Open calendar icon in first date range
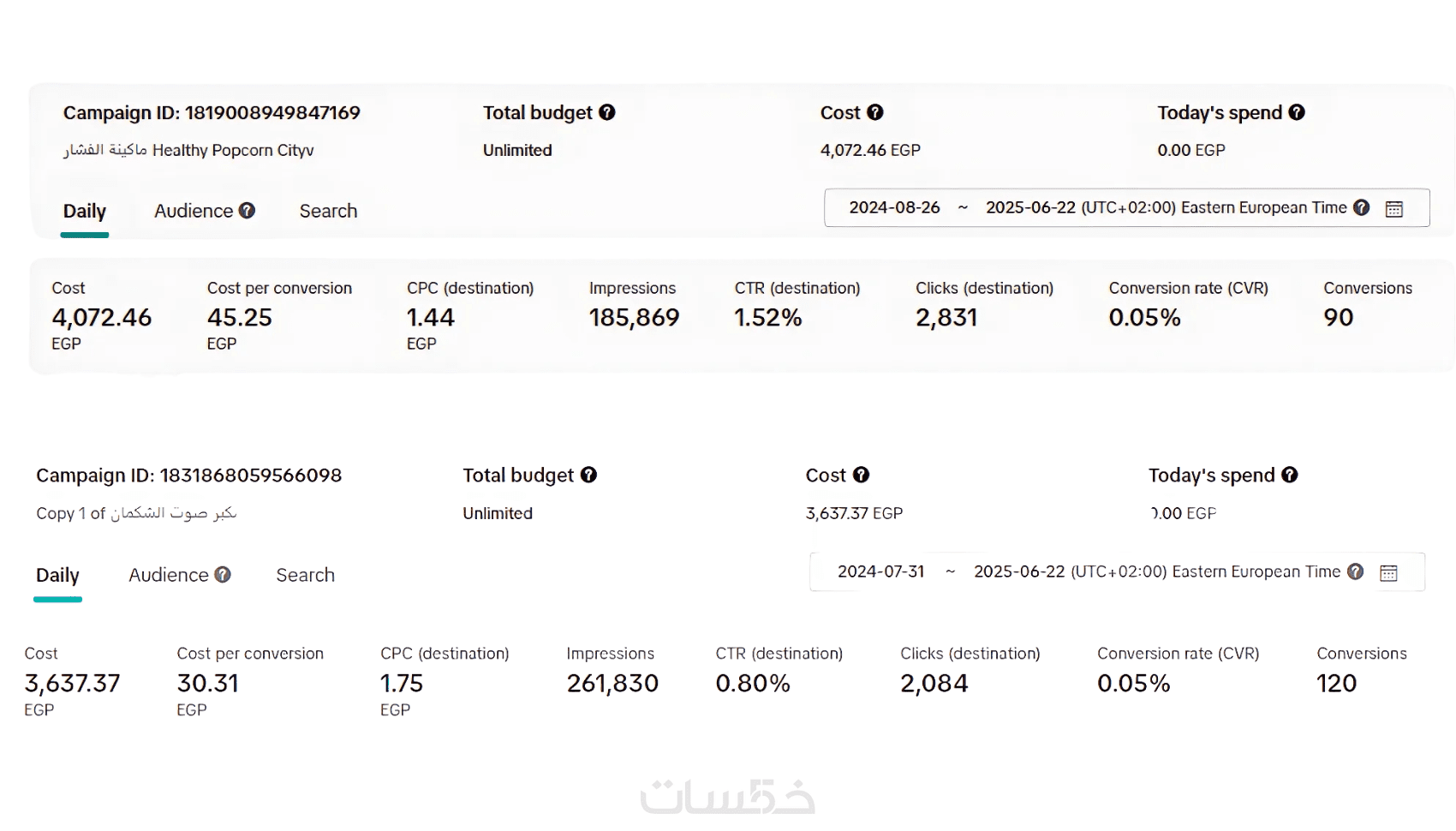Screen dimensions: 1456x831 (x=1394, y=208)
